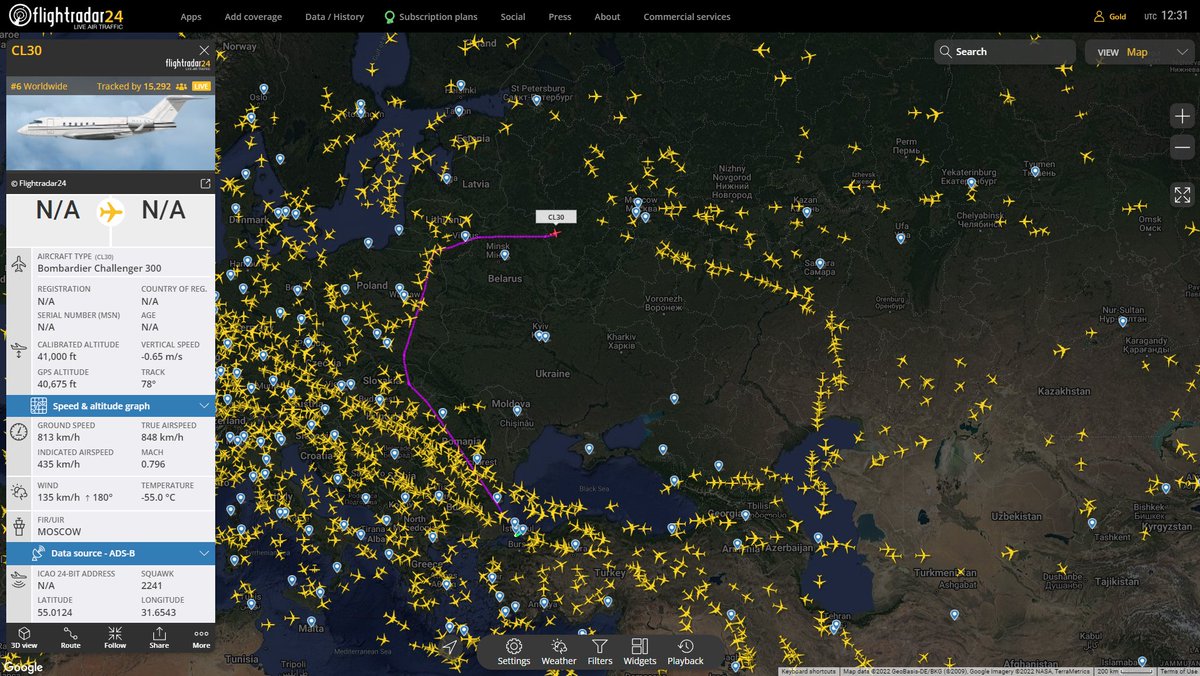The image size is (1200, 676).
Task: Click the Google logo on map
Action: point(22,667)
